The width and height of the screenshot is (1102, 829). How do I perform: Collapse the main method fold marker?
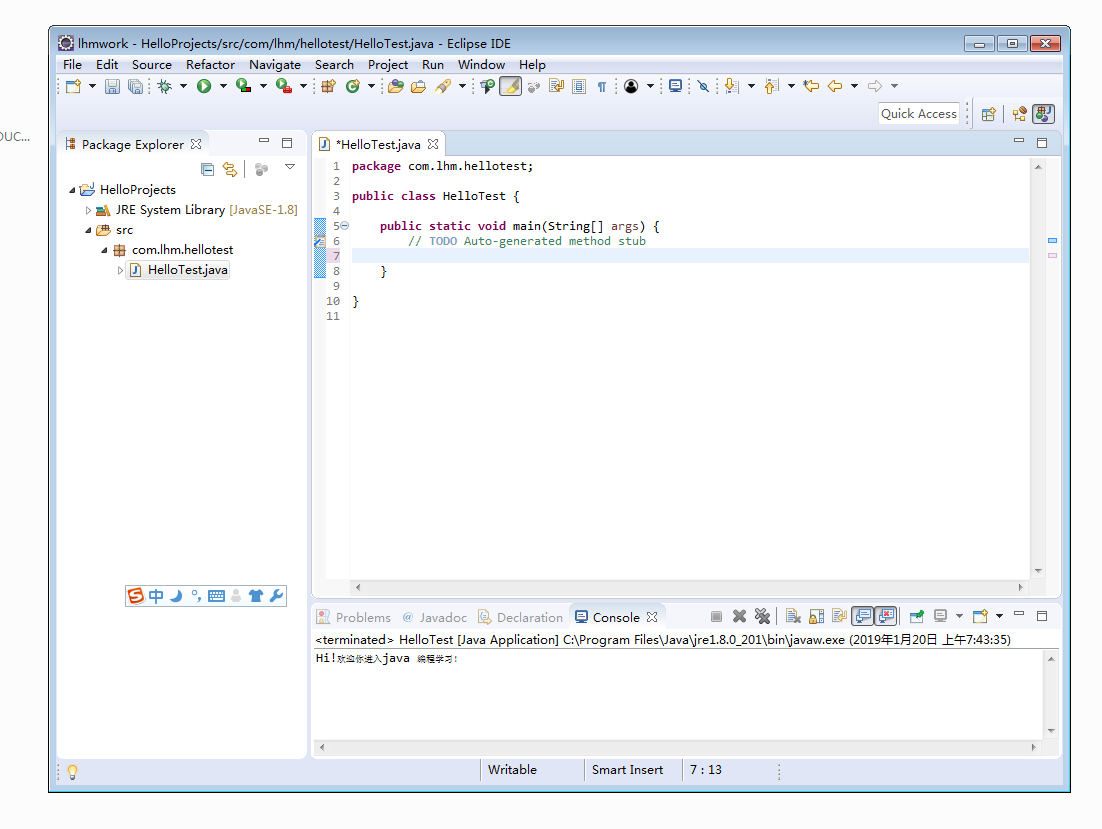[344, 226]
